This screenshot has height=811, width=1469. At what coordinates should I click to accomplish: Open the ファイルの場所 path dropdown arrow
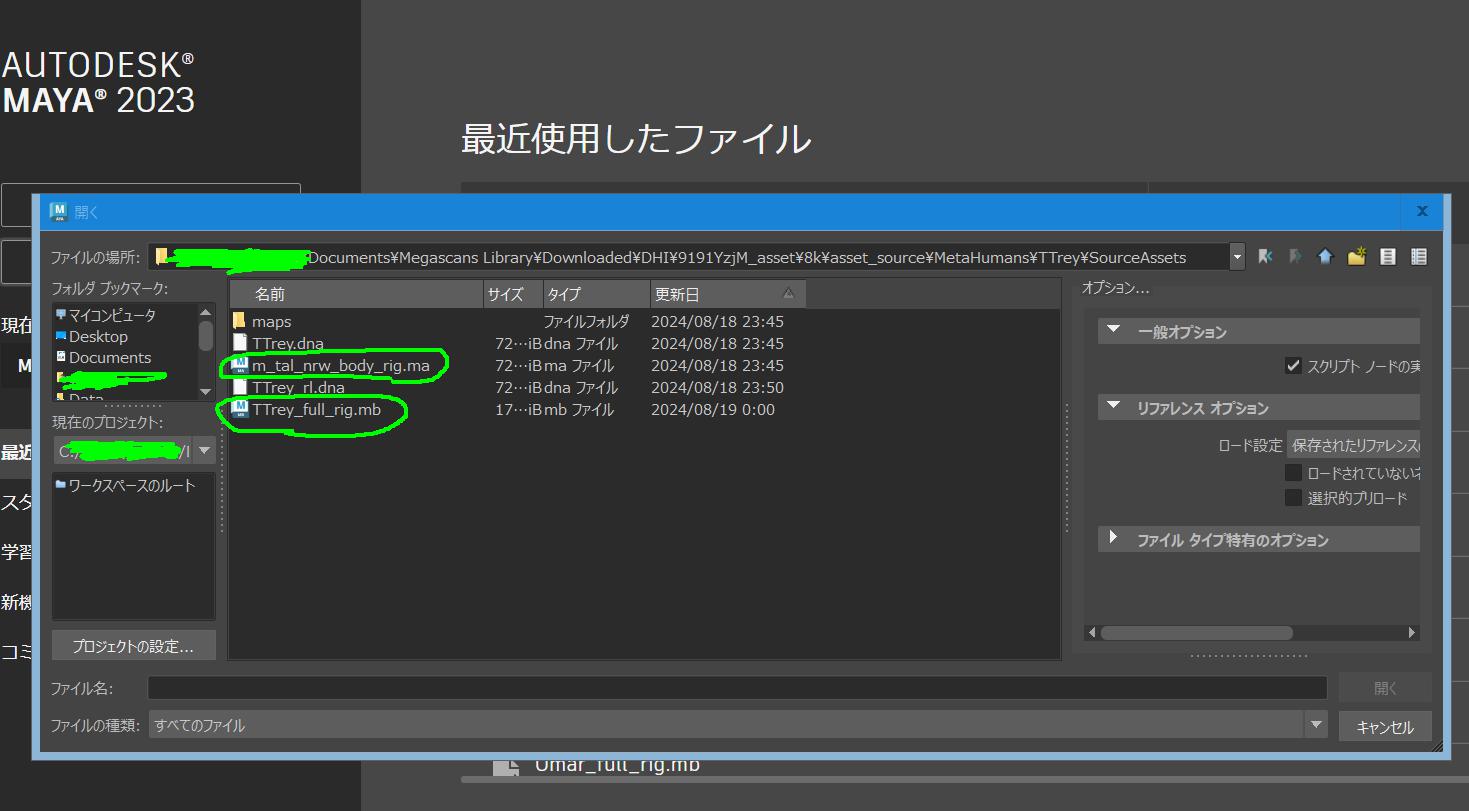coord(1237,257)
